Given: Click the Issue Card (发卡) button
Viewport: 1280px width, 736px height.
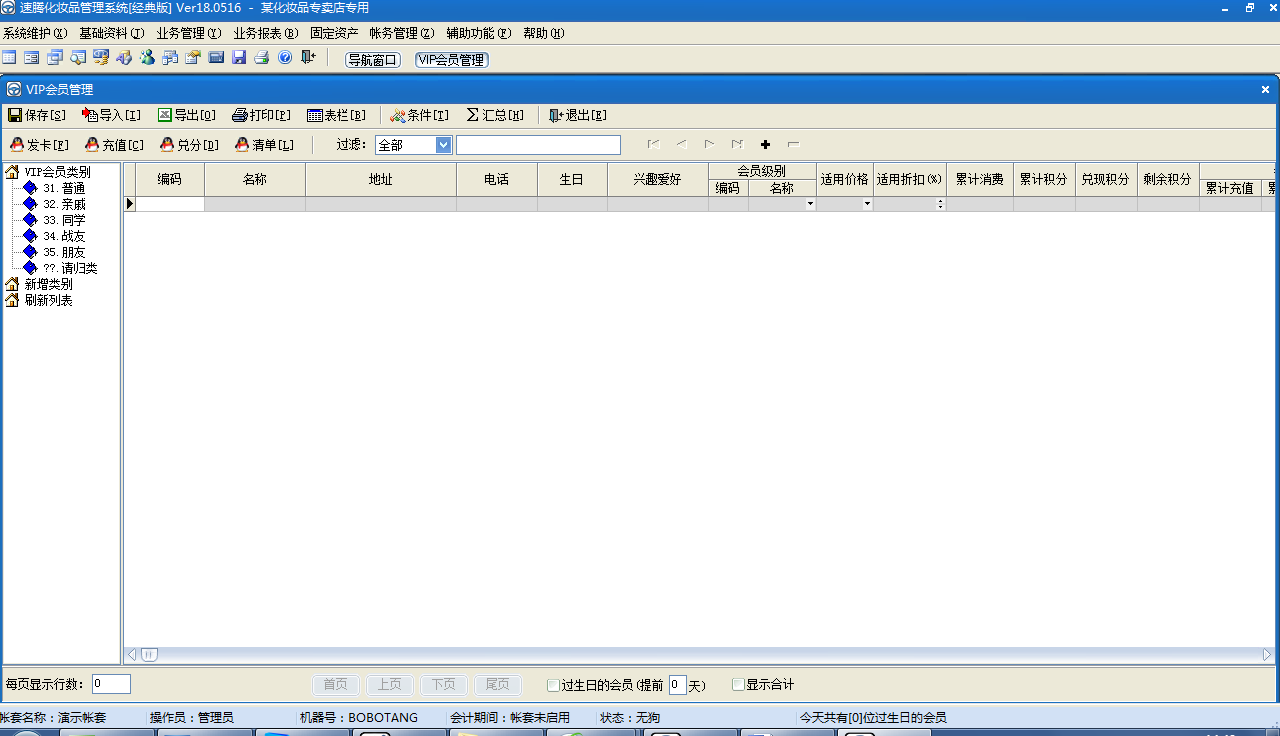Looking at the screenshot, I should click(x=39, y=145).
